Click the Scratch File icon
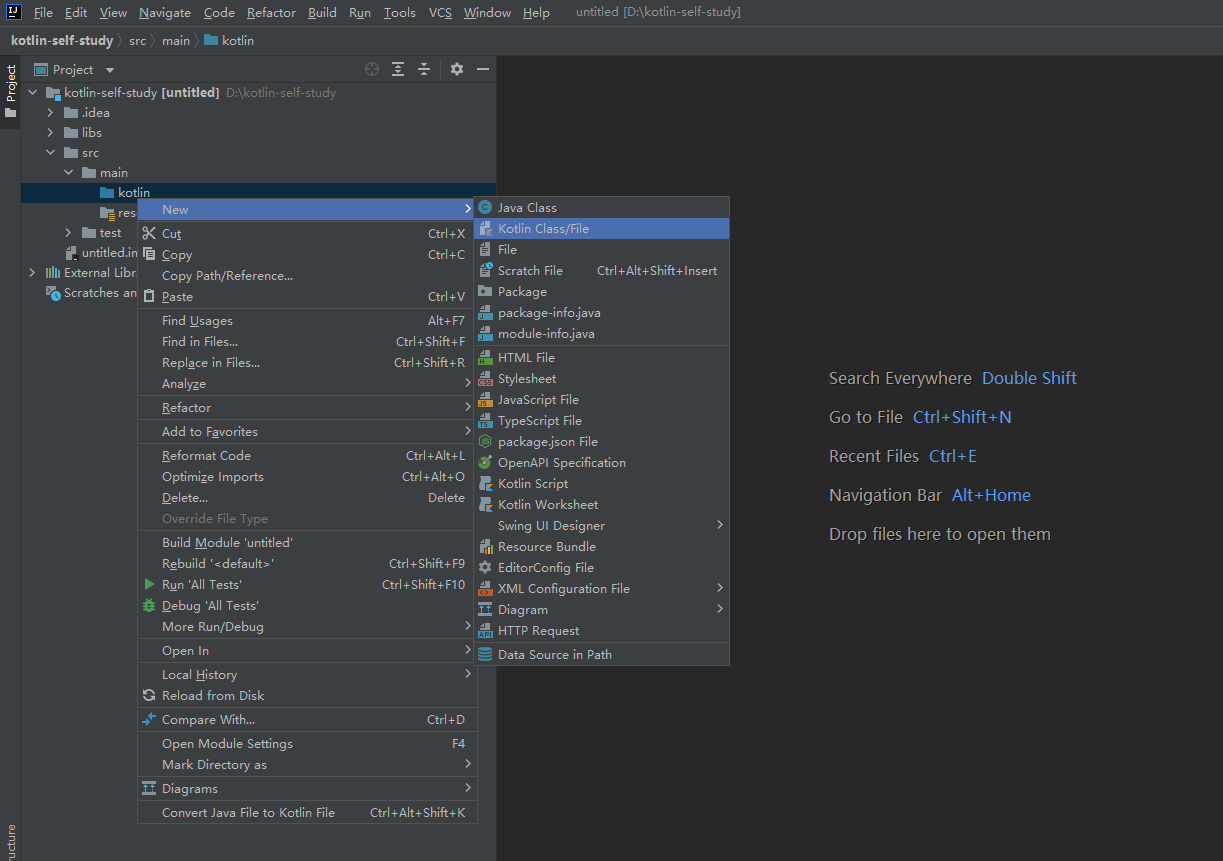Screen dimensions: 1223x861 point(485,271)
